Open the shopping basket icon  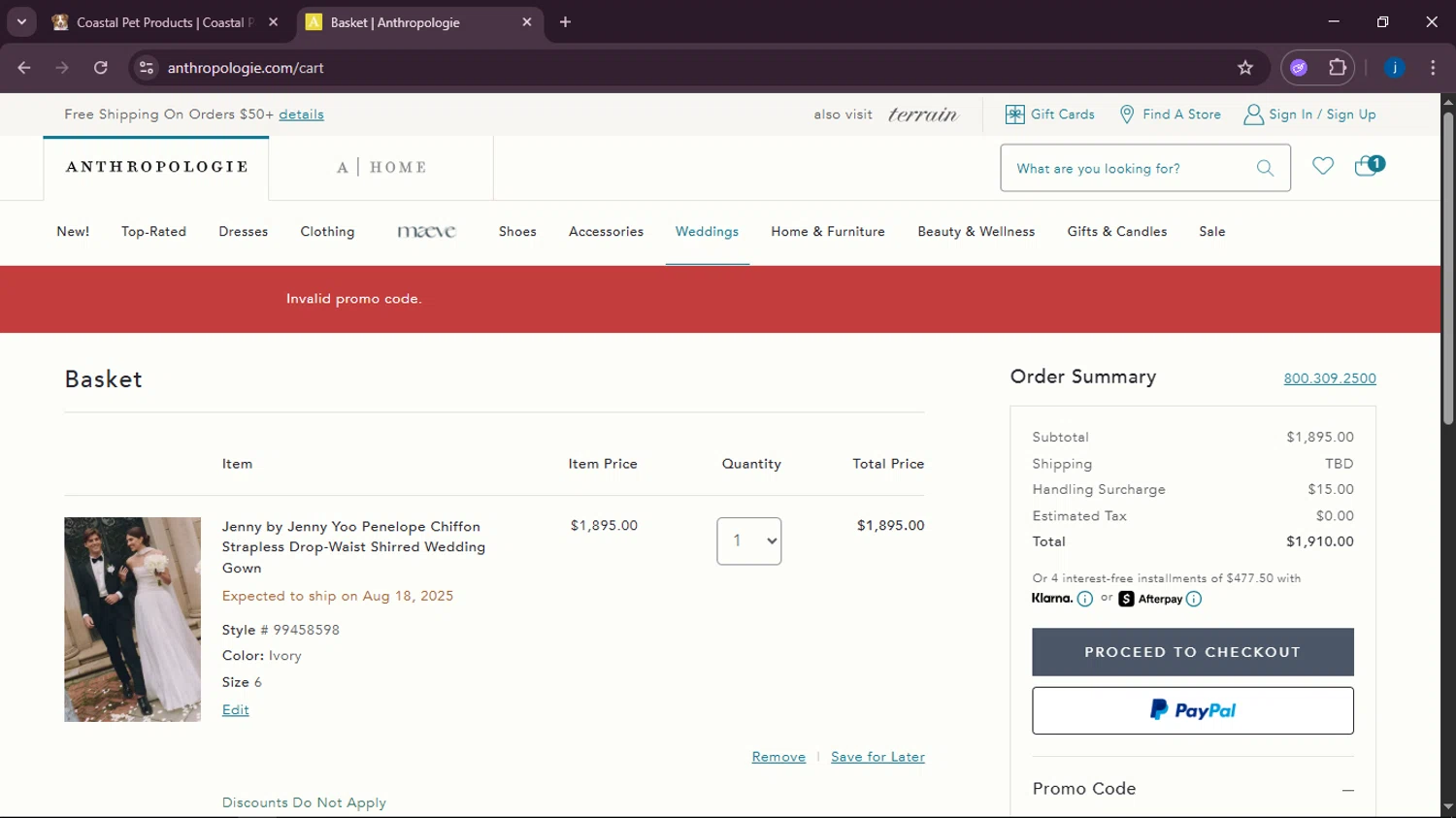(x=1369, y=165)
